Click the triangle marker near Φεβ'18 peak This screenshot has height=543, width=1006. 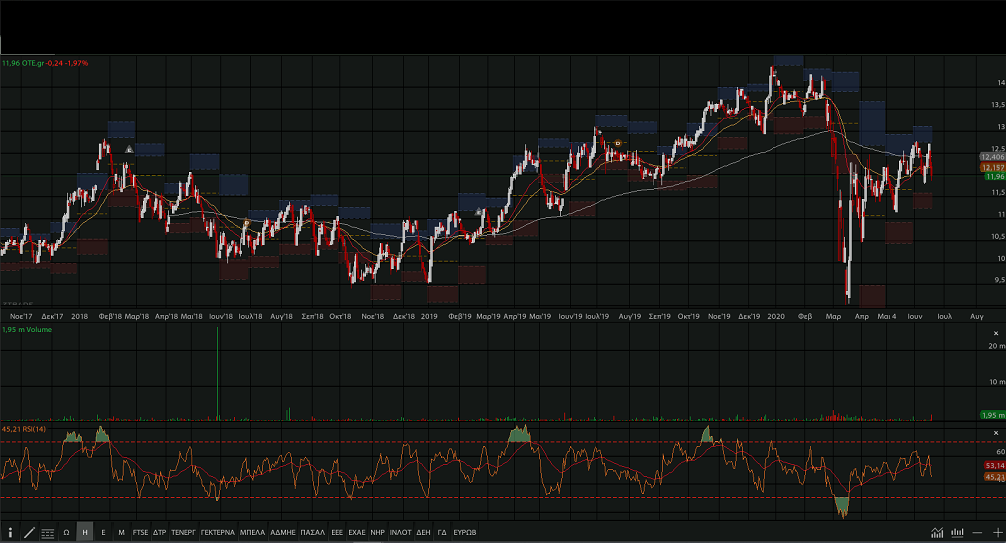(129, 149)
